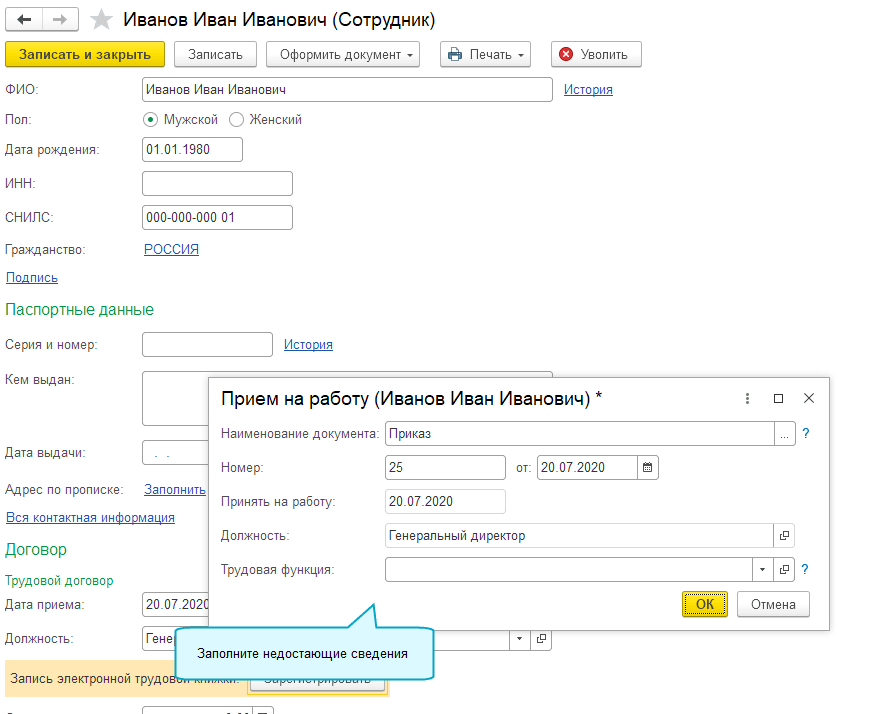Click the forward navigation arrow
The height and width of the screenshot is (714, 871).
coord(61,20)
